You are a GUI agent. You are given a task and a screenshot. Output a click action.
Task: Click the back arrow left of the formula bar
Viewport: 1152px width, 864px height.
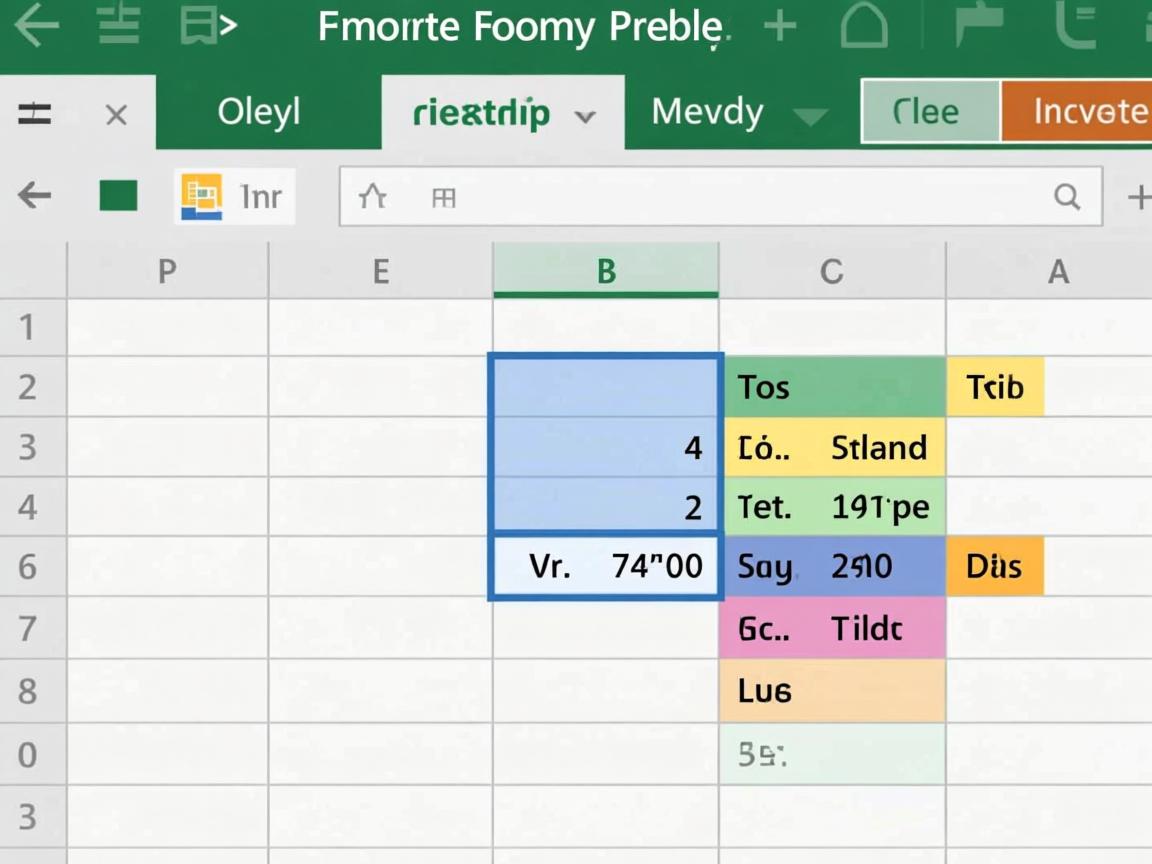pyautogui.click(x=35, y=196)
